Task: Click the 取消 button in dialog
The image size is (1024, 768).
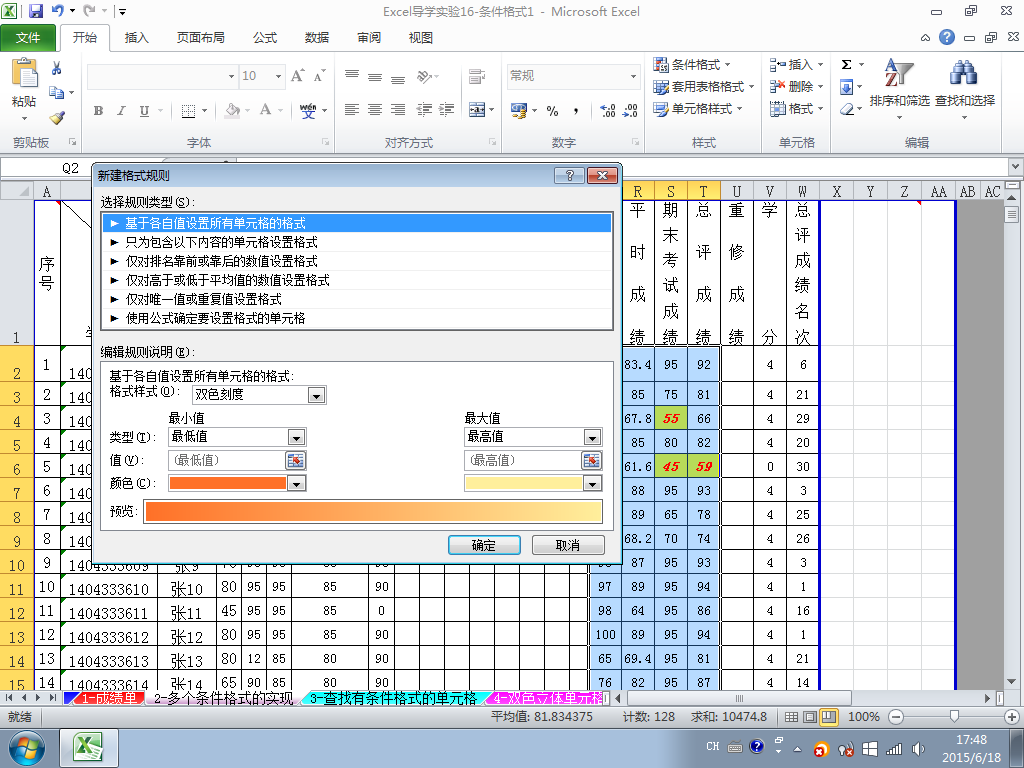Action: click(568, 545)
